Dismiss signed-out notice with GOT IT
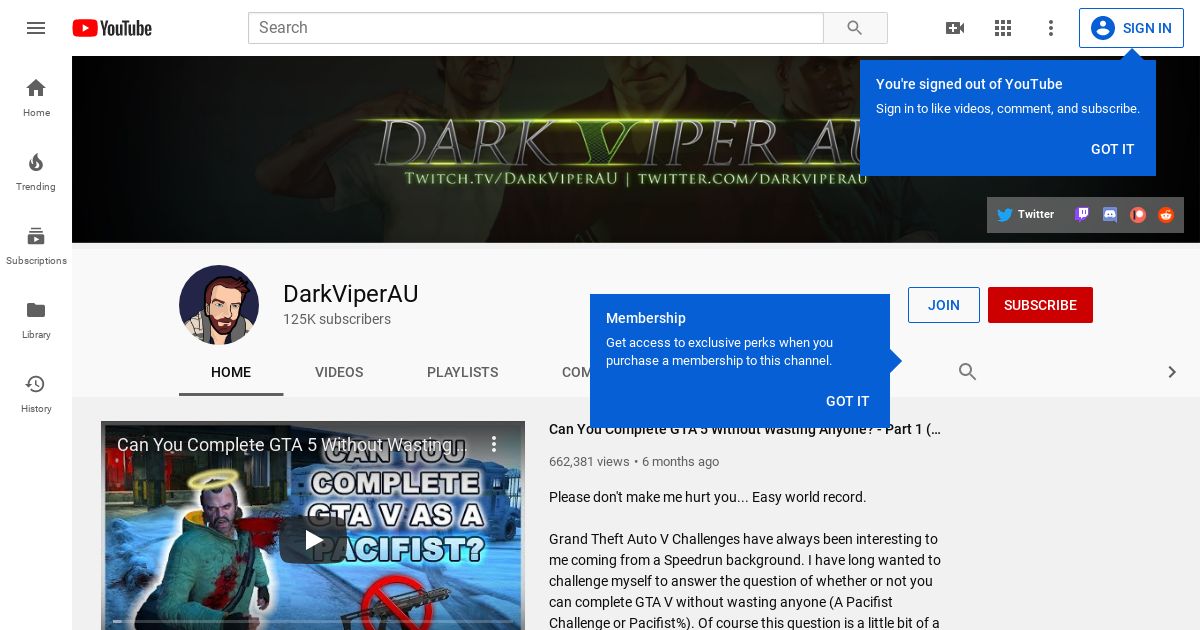This screenshot has height=630, width=1200. [x=1112, y=149]
